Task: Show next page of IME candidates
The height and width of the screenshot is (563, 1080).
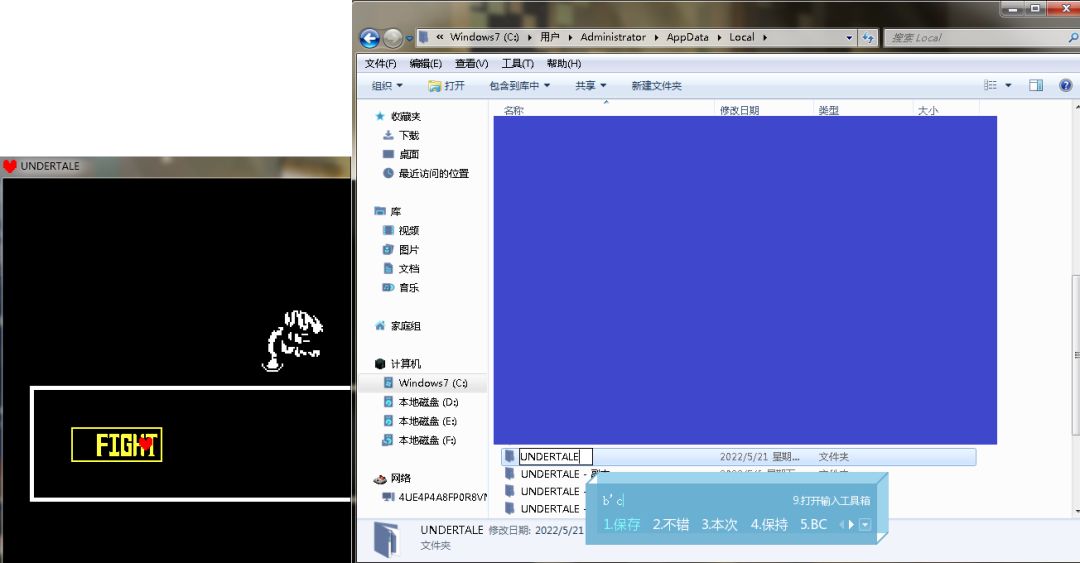Action: click(851, 525)
